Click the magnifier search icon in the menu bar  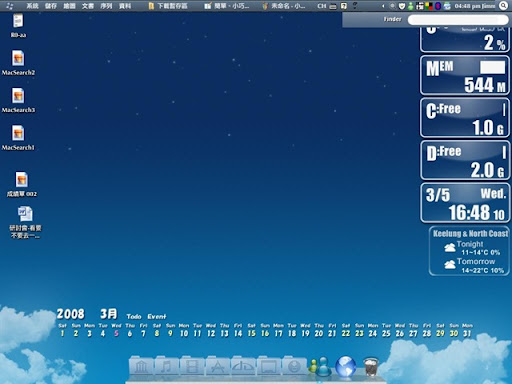[x=503, y=6]
